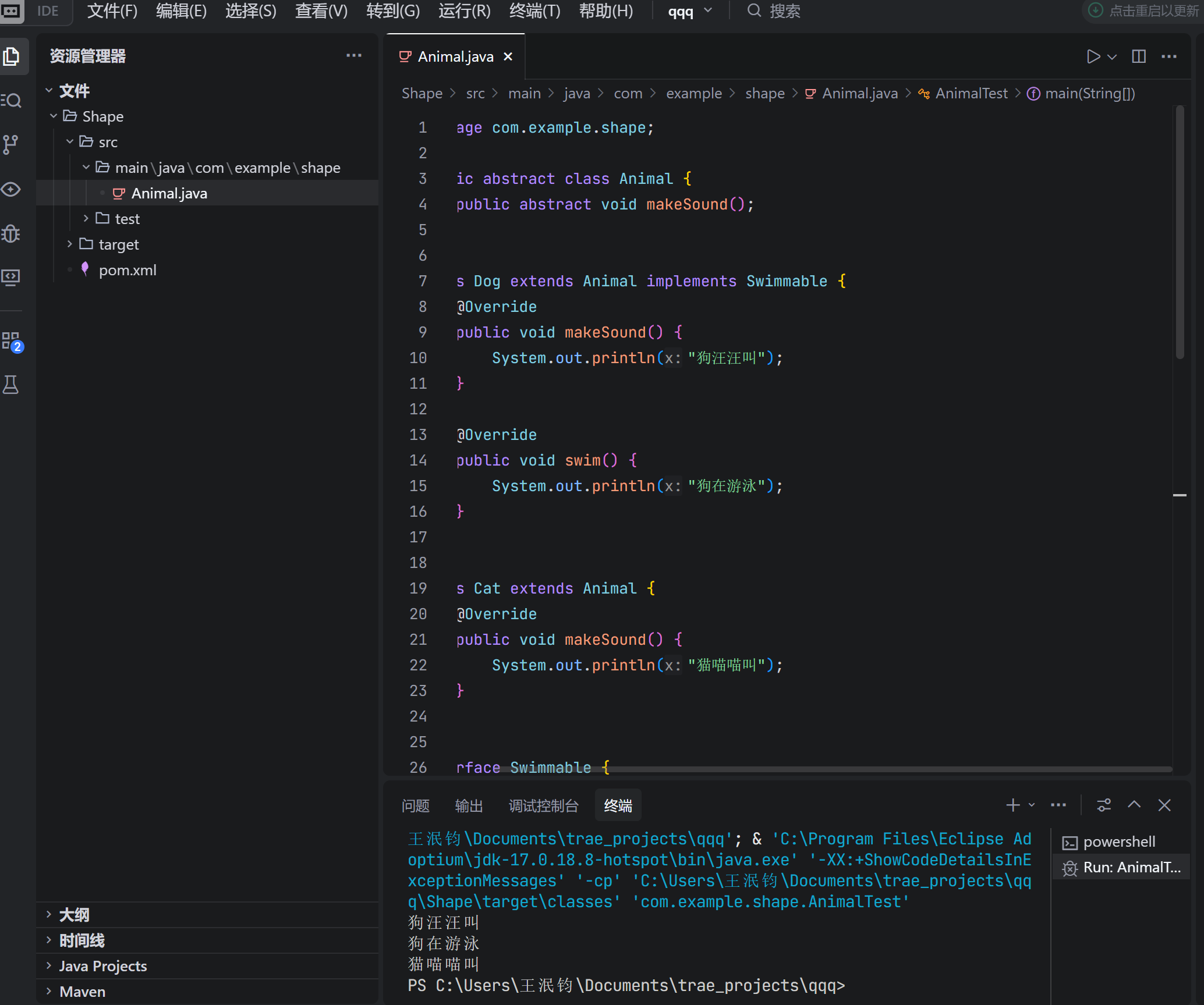The image size is (1204, 1005).
Task: Open the Run and Debug sidebar icon
Action: point(11,234)
